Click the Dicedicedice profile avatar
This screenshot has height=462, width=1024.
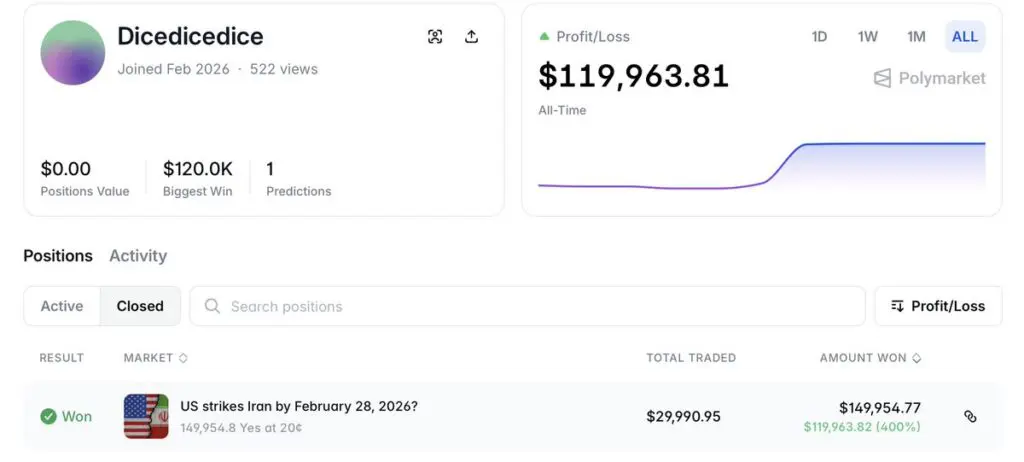point(73,52)
